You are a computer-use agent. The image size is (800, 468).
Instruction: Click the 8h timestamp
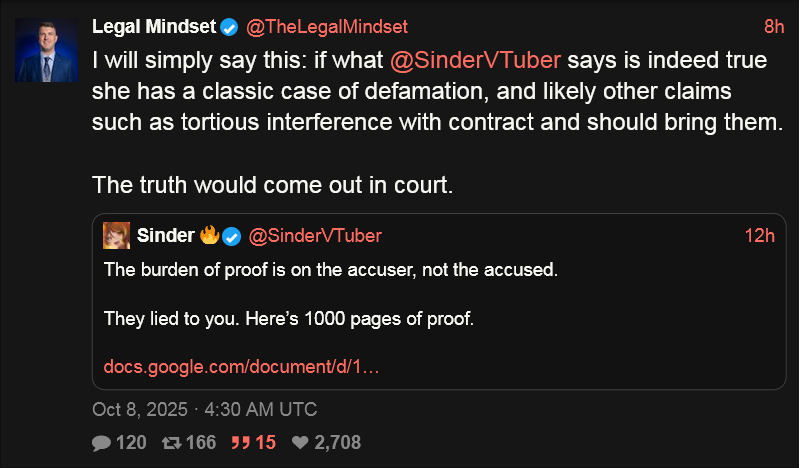[773, 26]
